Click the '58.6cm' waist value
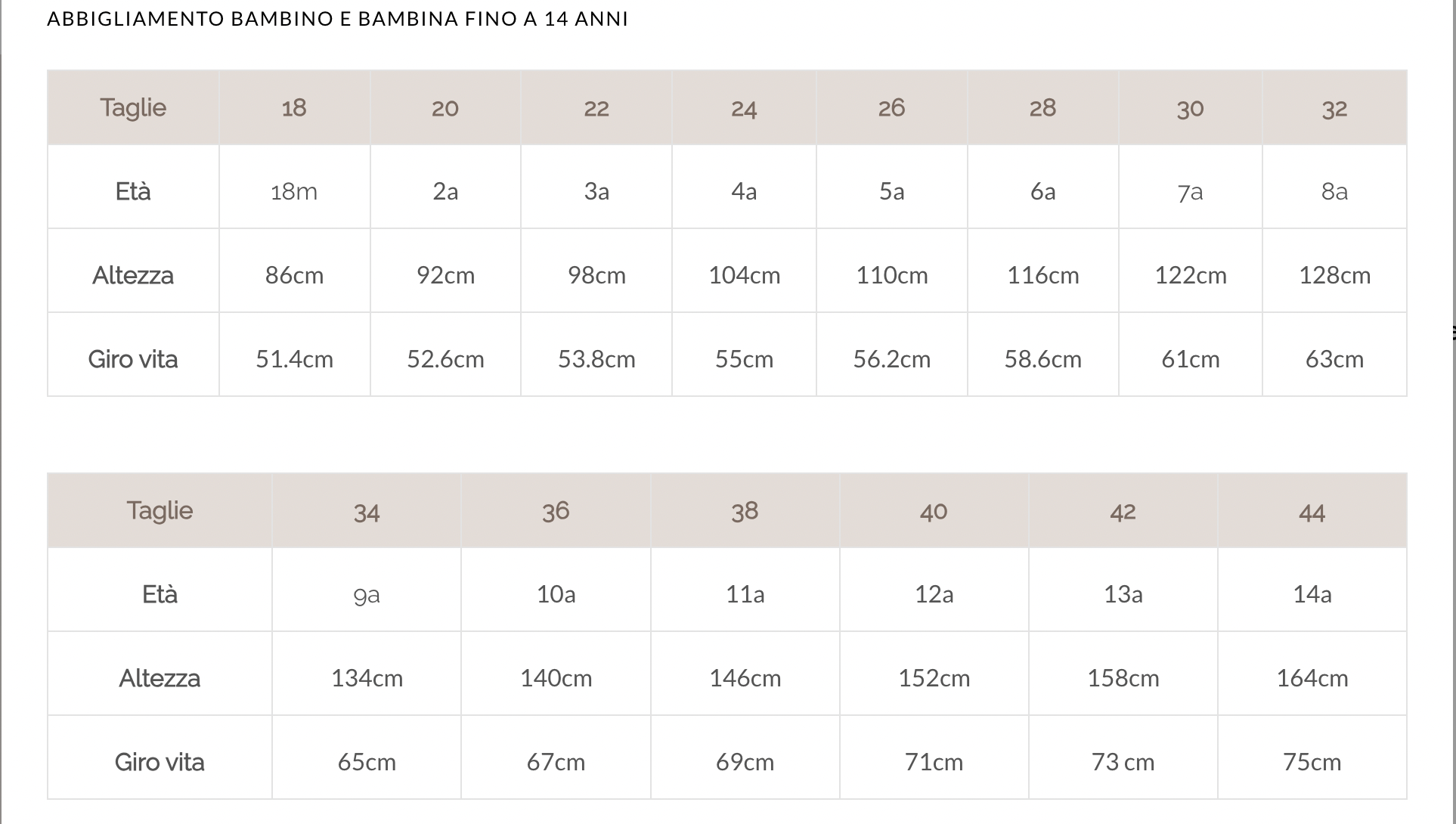The height and width of the screenshot is (824, 1456). [x=1042, y=359]
